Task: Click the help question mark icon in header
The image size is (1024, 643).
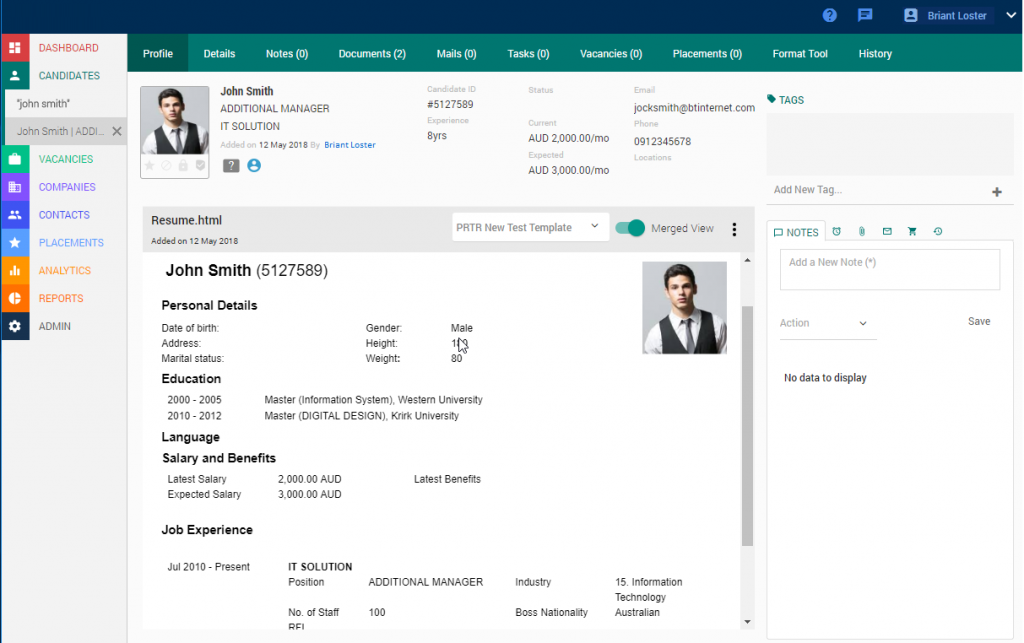Action: pos(829,15)
